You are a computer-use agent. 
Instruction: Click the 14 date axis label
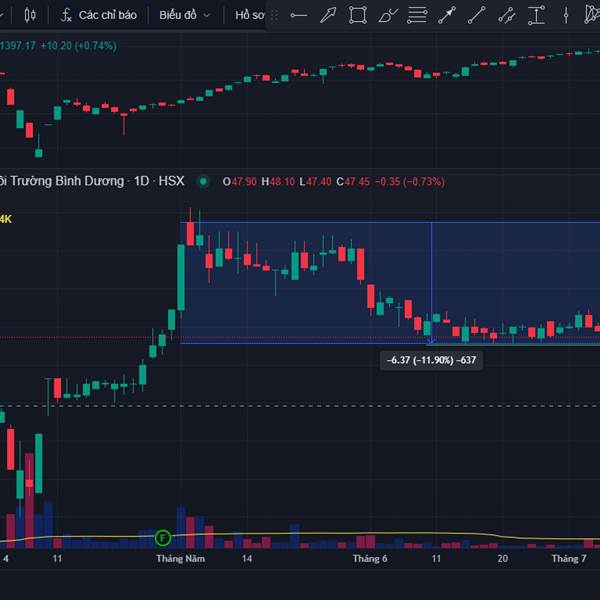coord(247,559)
